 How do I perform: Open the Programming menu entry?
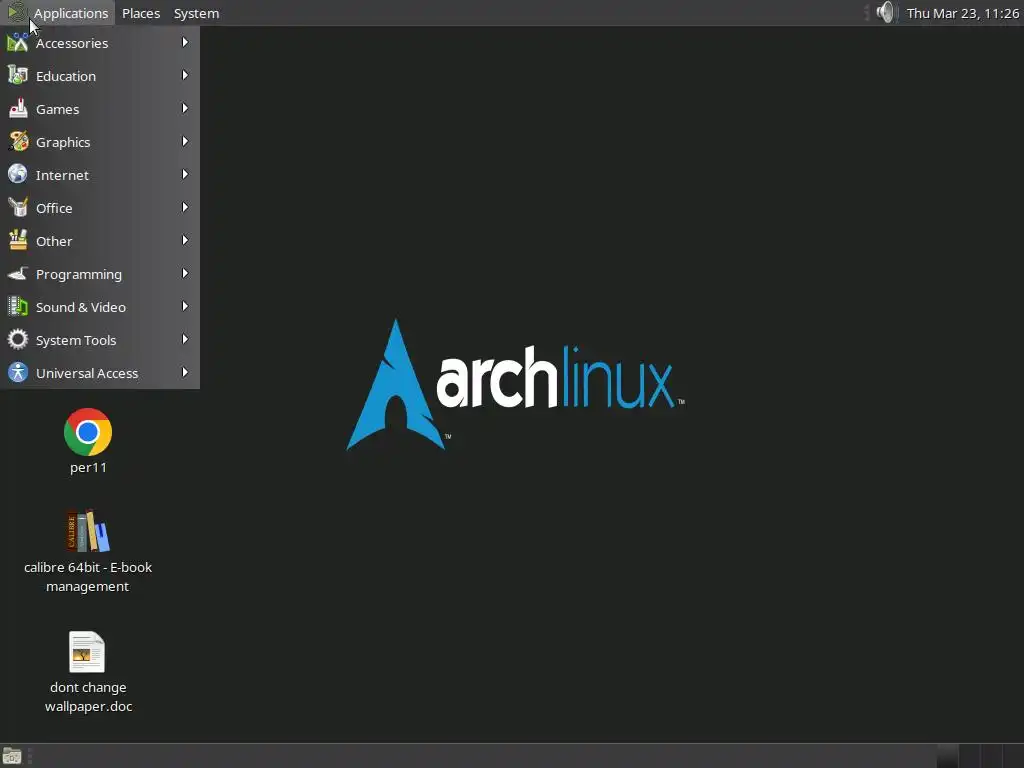pos(100,274)
